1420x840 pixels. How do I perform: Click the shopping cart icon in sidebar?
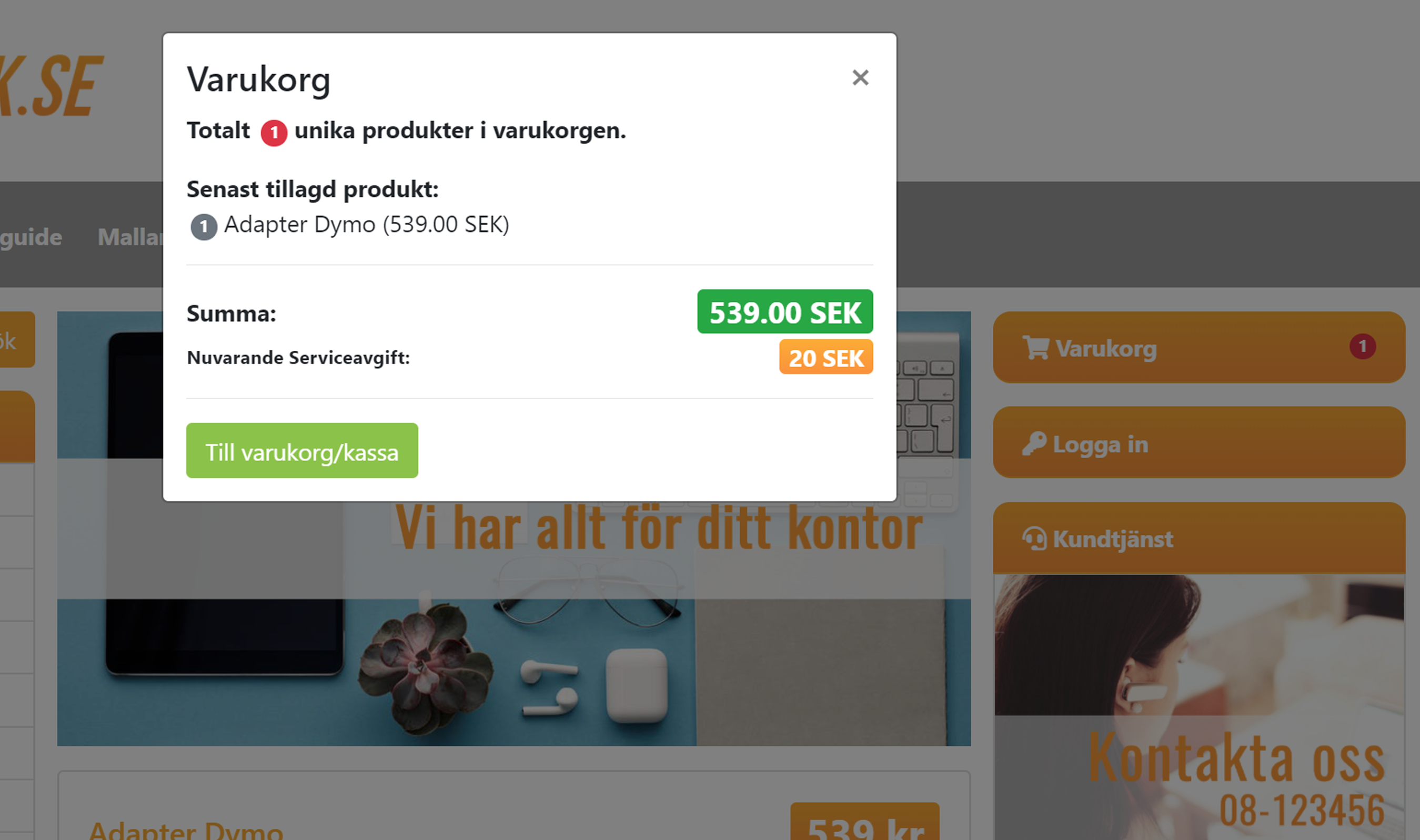pos(1035,348)
